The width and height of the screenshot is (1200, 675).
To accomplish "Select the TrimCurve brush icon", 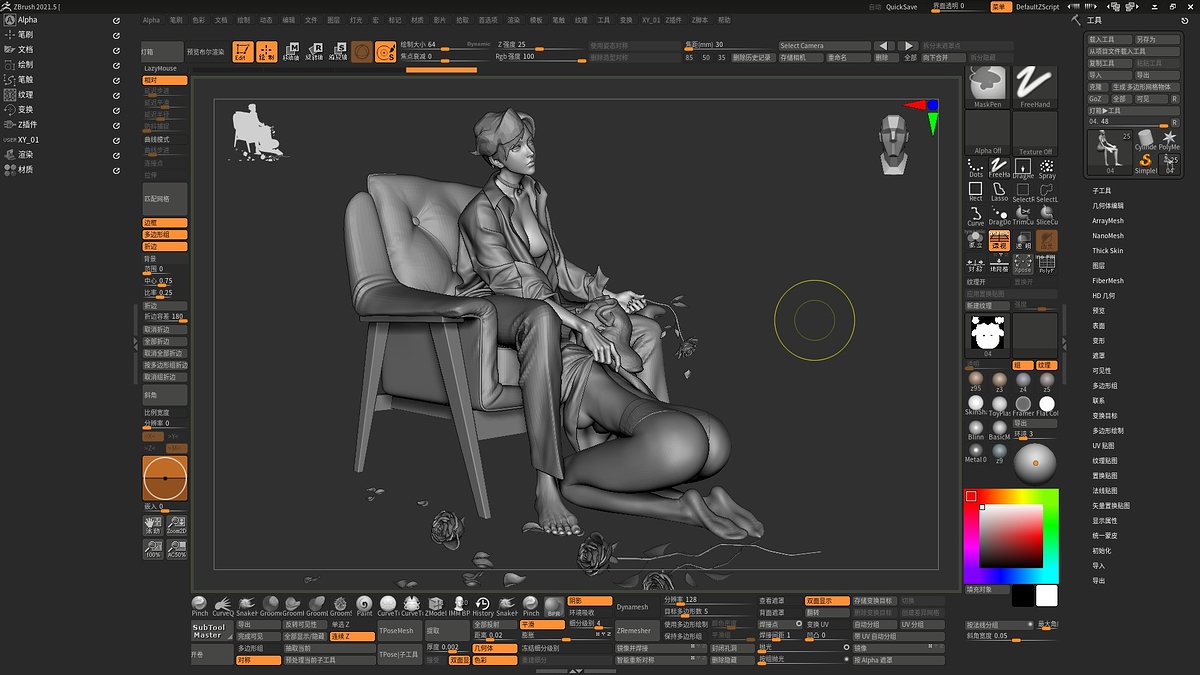I will [1023, 215].
